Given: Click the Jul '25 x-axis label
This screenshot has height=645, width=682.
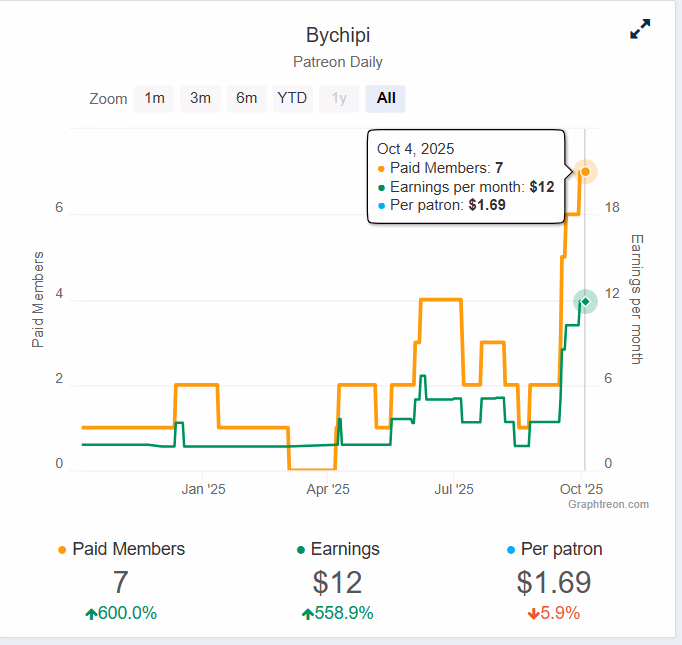Looking at the screenshot, I should [x=453, y=489].
